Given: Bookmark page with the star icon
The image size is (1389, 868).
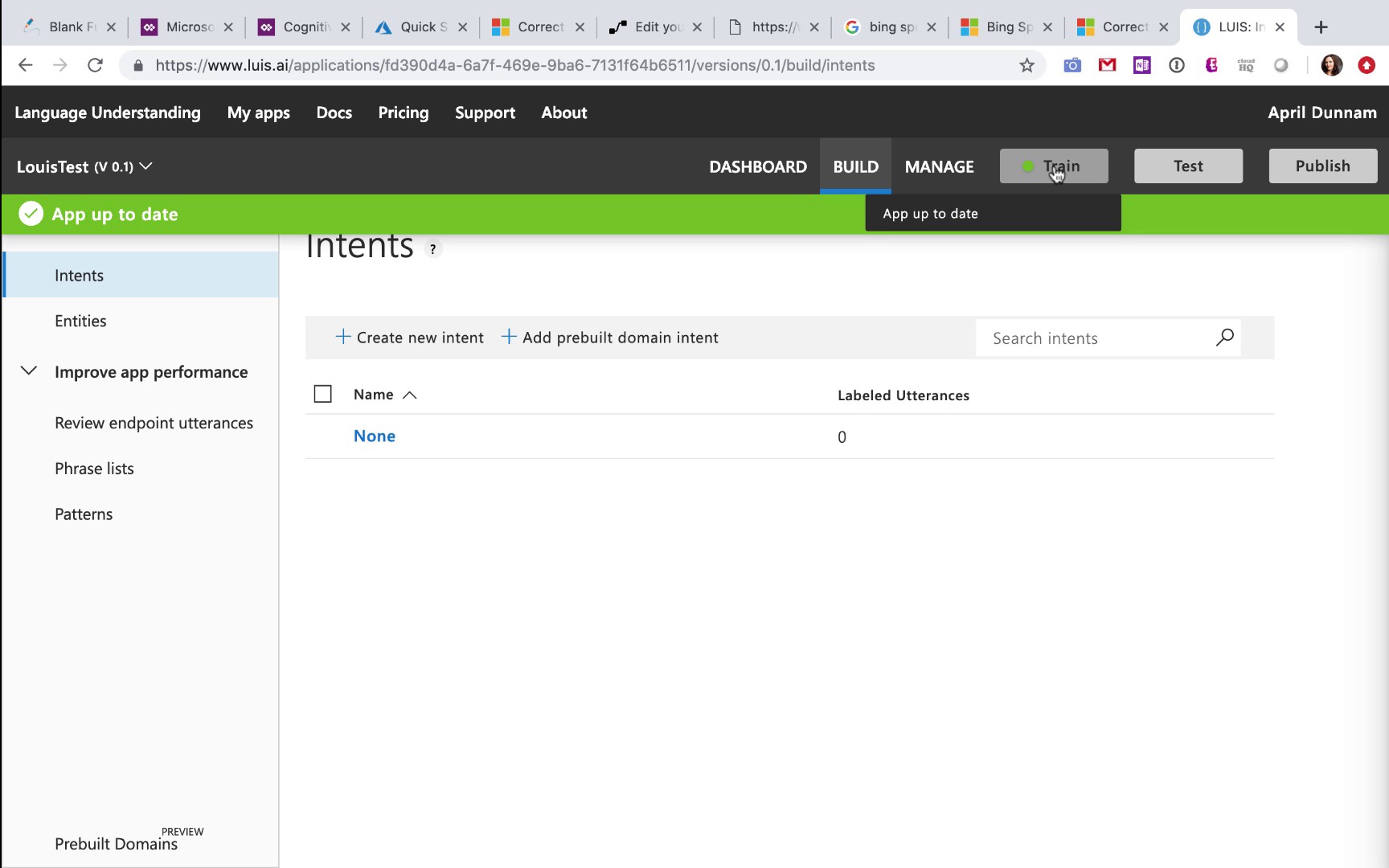Looking at the screenshot, I should 1026,65.
